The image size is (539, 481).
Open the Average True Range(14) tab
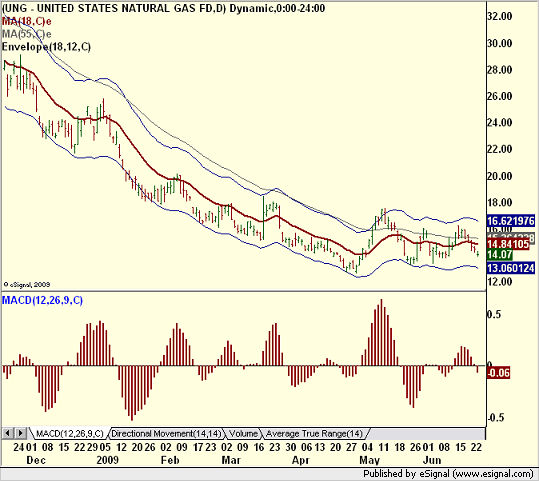314,434
